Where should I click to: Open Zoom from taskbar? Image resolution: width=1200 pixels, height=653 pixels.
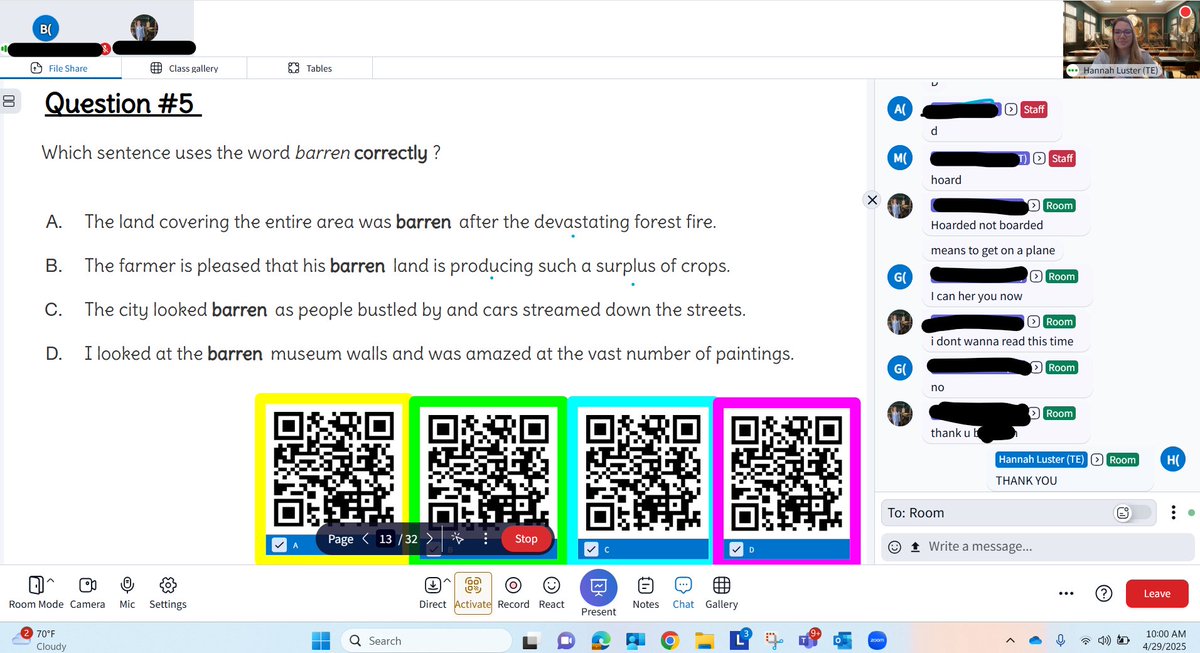pyautogui.click(x=878, y=640)
